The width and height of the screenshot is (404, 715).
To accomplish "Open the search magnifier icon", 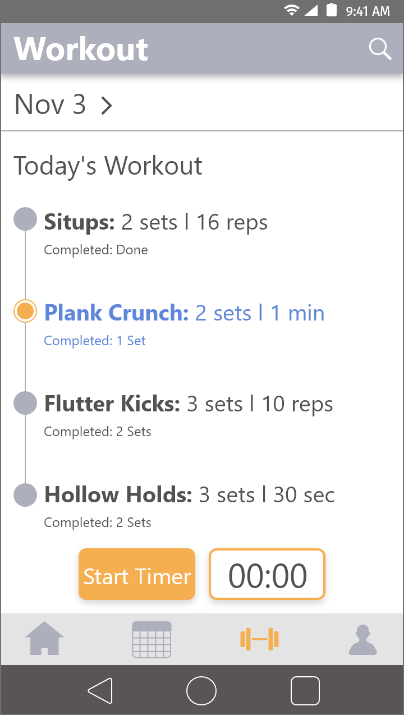I will point(380,49).
